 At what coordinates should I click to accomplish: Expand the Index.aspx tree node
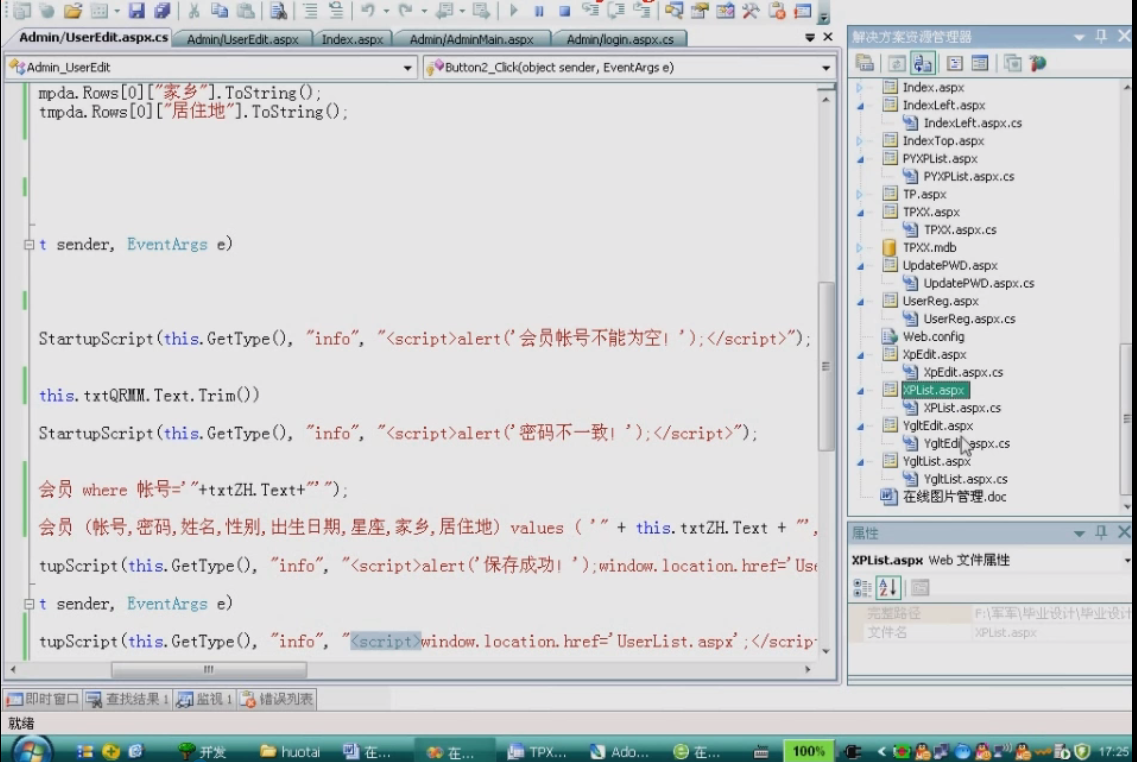point(860,87)
